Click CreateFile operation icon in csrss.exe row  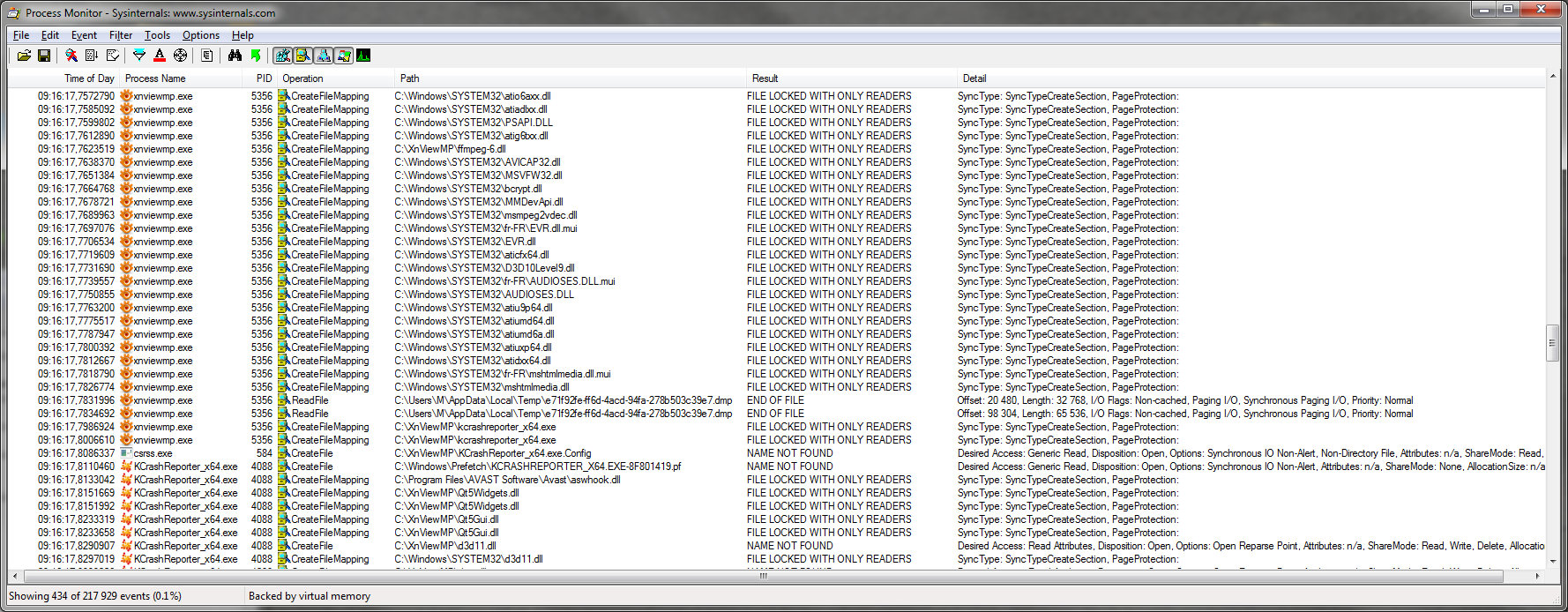pyautogui.click(x=284, y=453)
